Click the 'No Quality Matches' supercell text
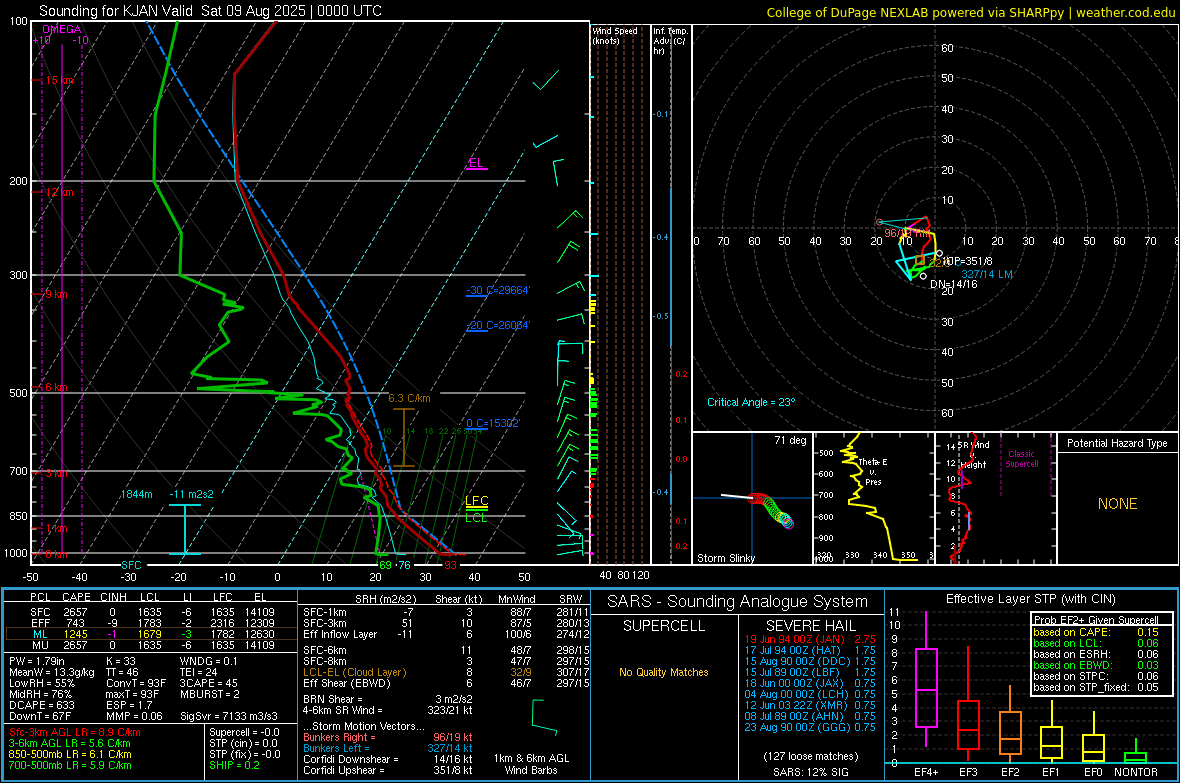1180x783 pixels. click(664, 672)
